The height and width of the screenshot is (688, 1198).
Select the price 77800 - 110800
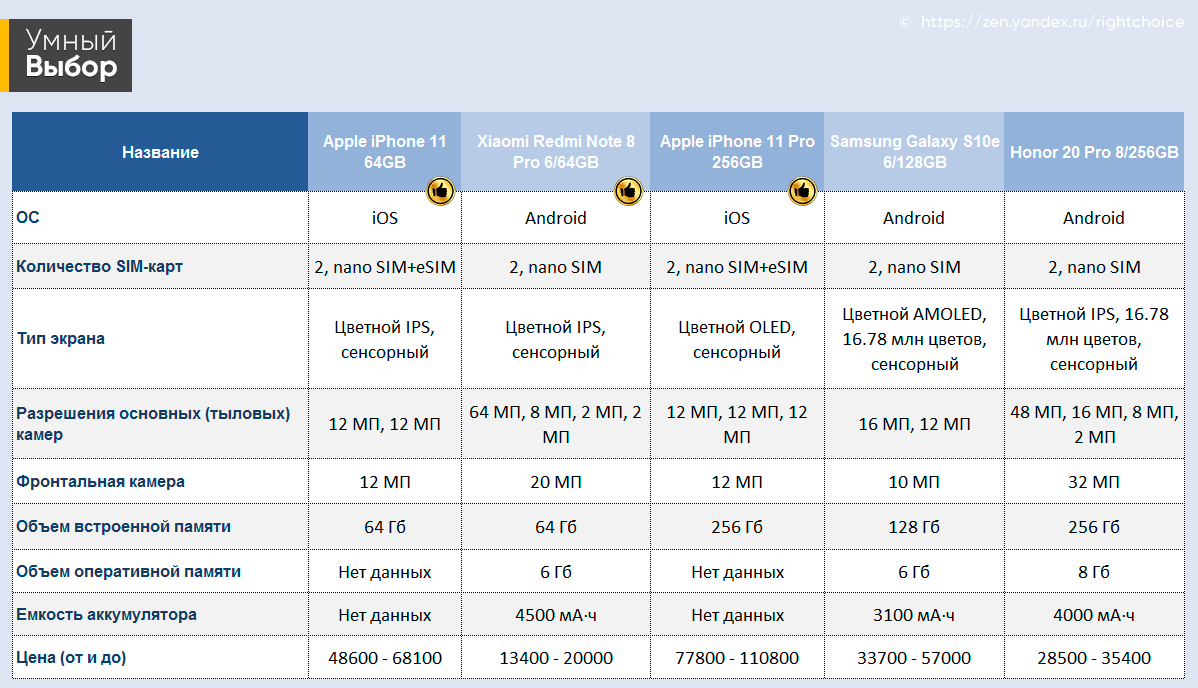(737, 658)
